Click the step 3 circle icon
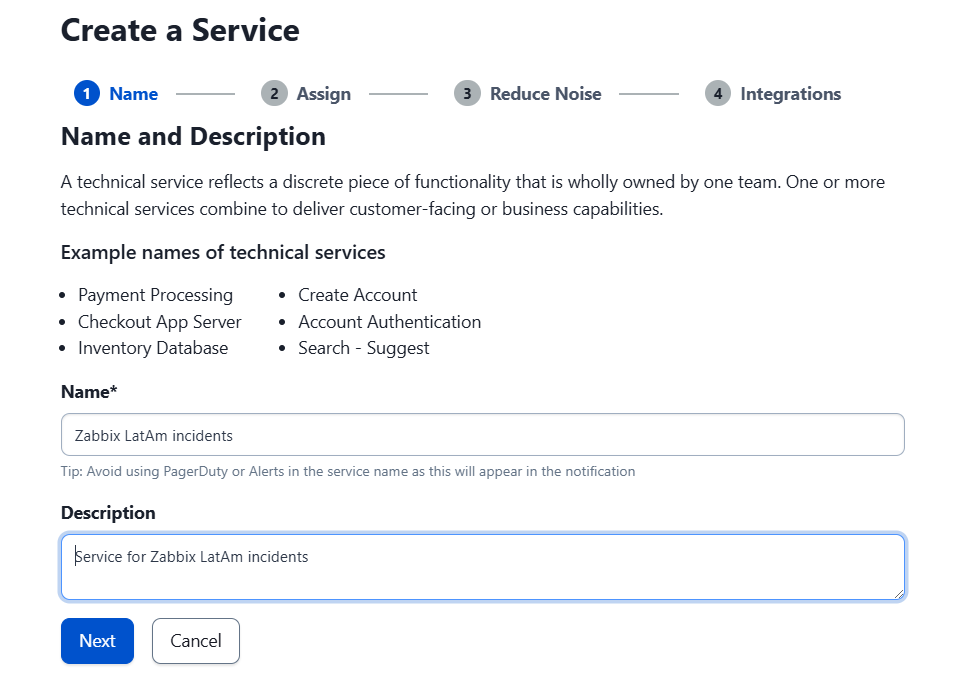The height and width of the screenshot is (681, 955). 467,93
